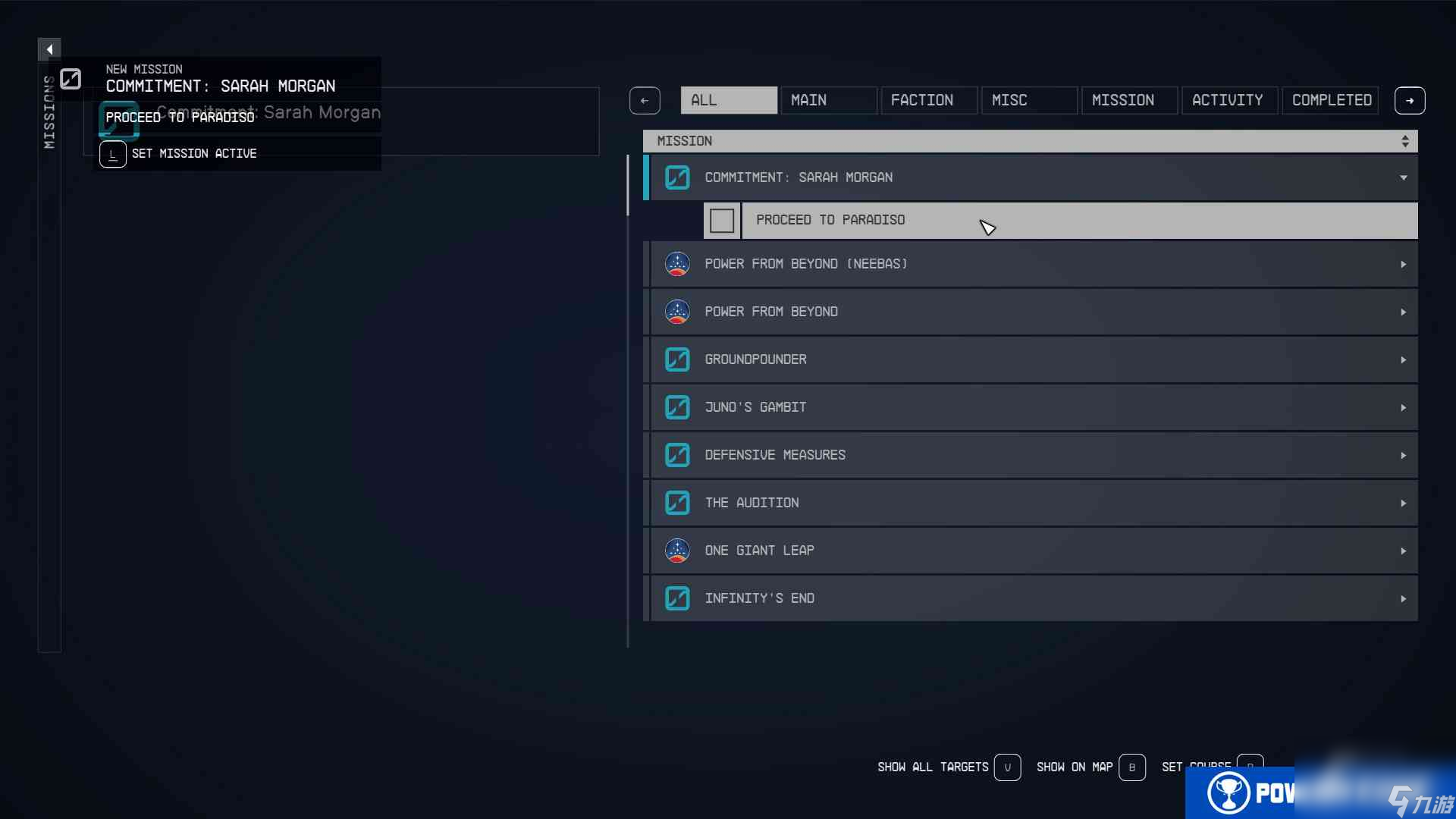Click the mission icon next to Groundpounder
1456x819 pixels.
point(677,359)
